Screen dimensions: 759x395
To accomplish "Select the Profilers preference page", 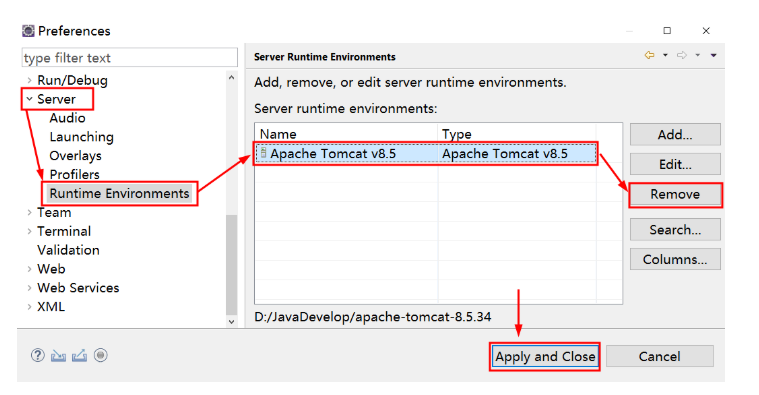I will click(75, 174).
